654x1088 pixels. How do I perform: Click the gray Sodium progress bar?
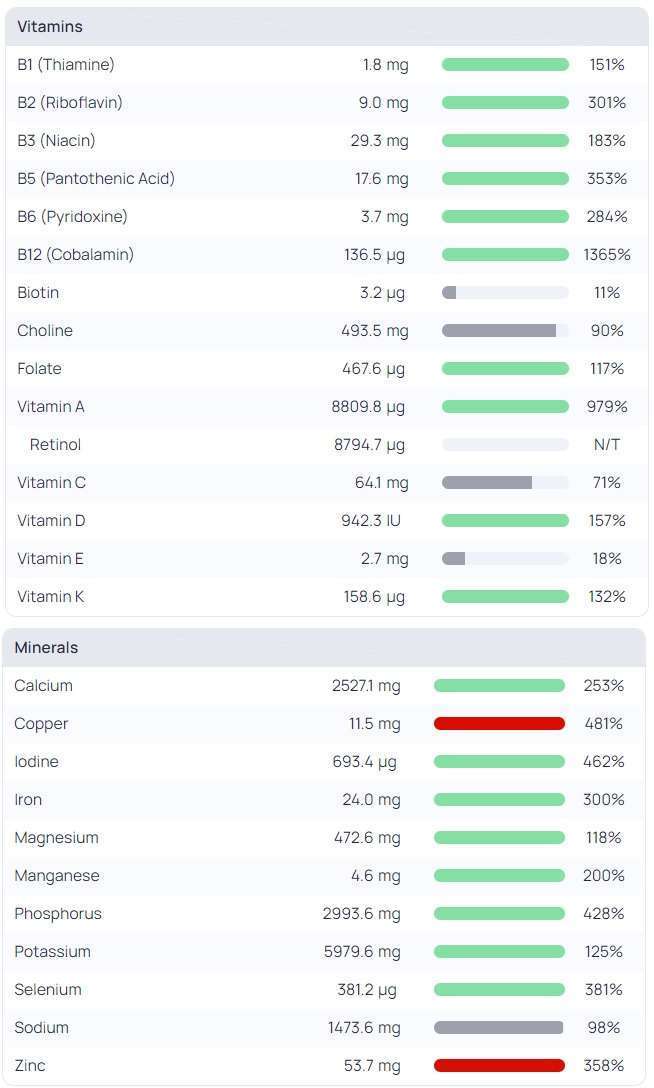coord(499,1028)
